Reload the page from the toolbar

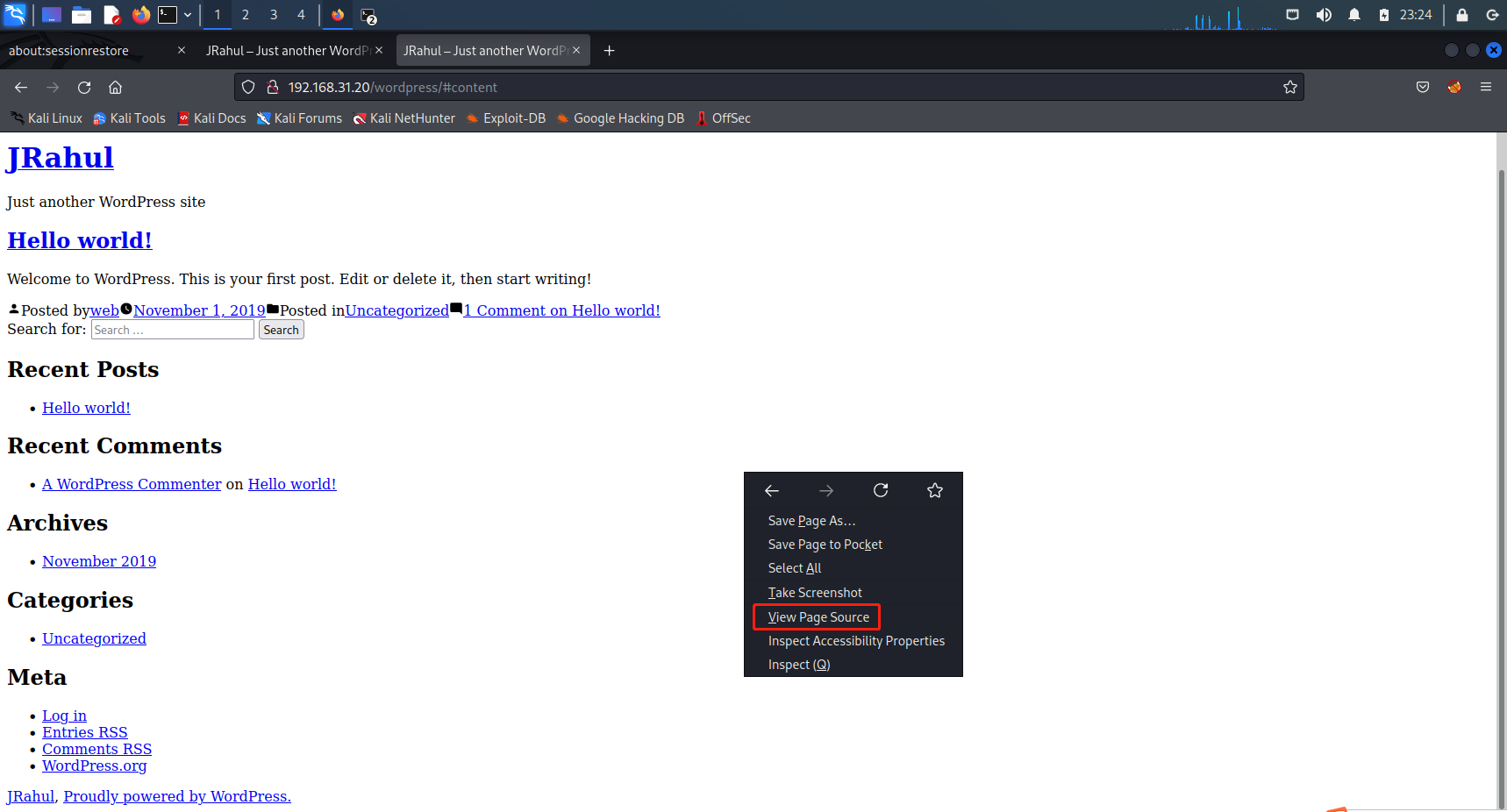[84, 87]
